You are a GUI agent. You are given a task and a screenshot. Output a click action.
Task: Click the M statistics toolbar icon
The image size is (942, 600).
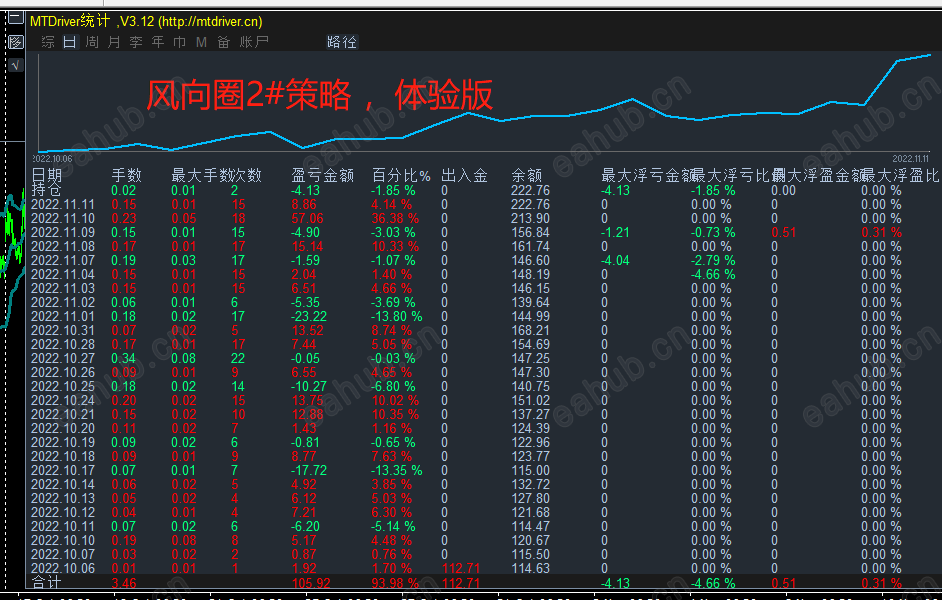click(x=200, y=42)
